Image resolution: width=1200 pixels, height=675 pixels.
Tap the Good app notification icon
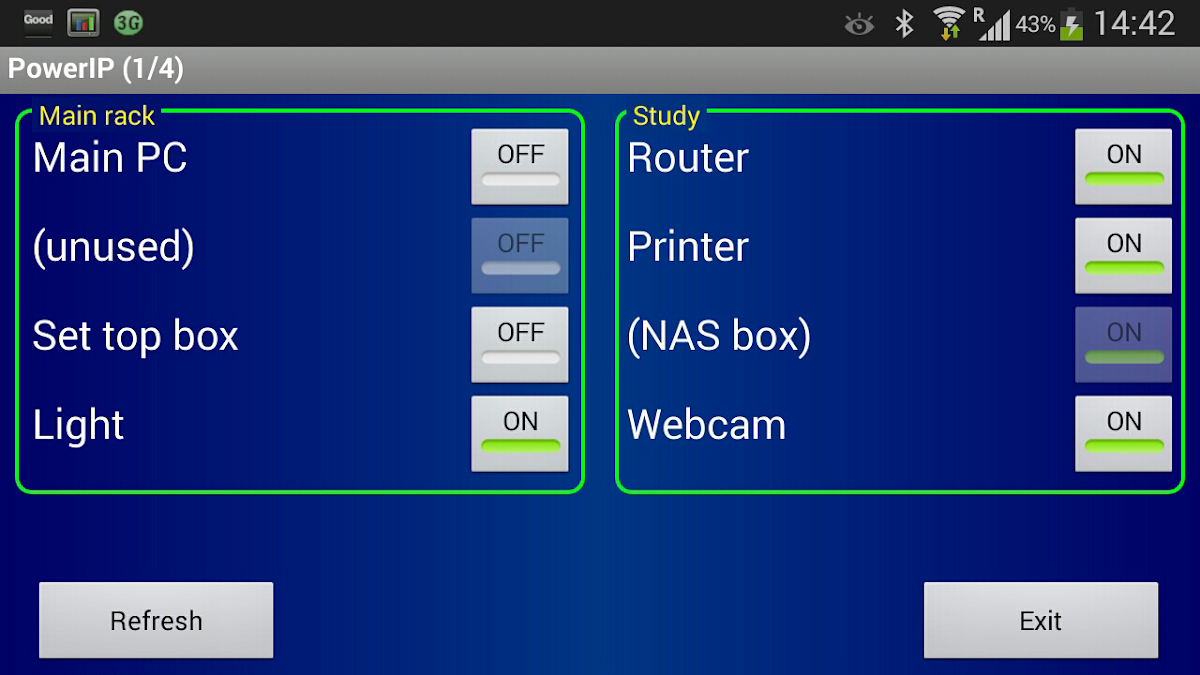pyautogui.click(x=38, y=22)
